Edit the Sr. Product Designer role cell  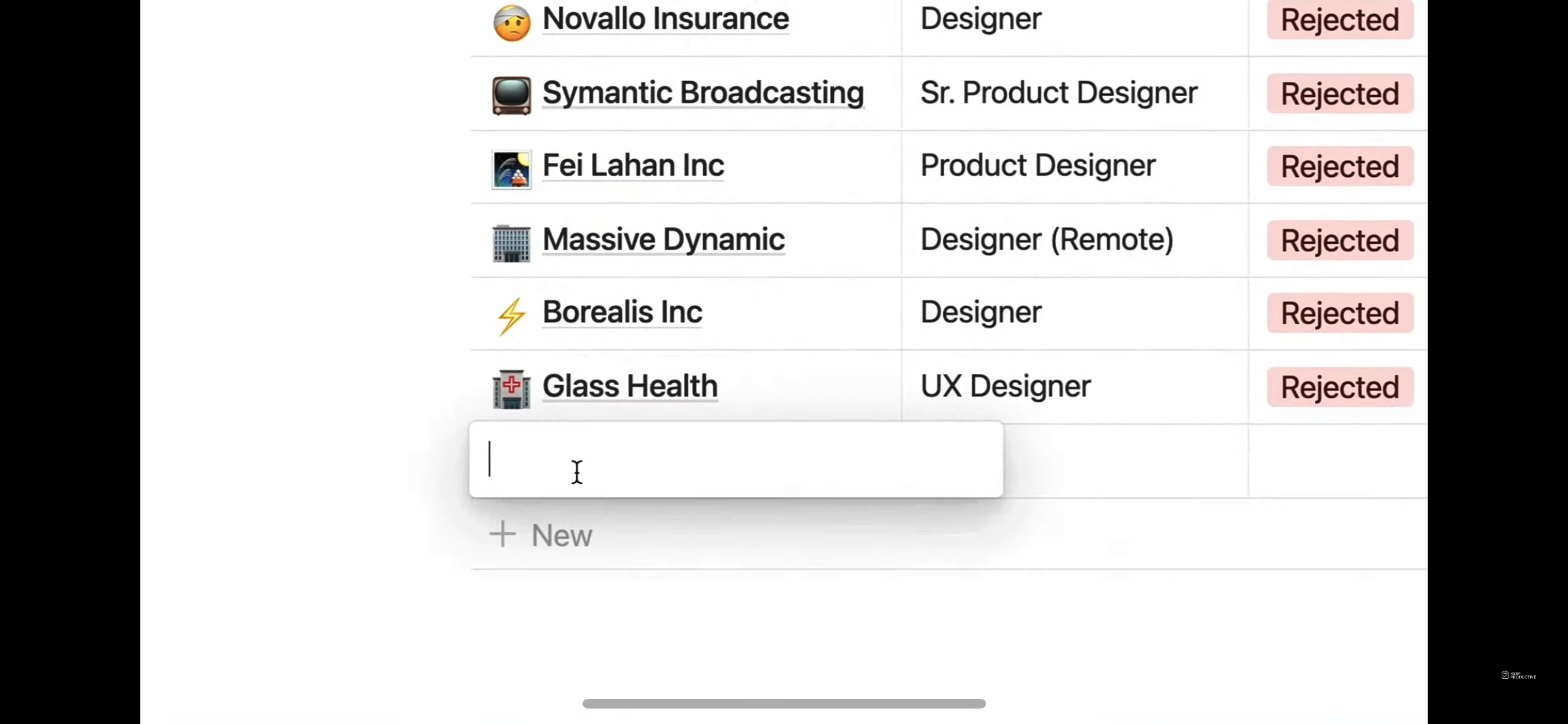[1075, 93]
